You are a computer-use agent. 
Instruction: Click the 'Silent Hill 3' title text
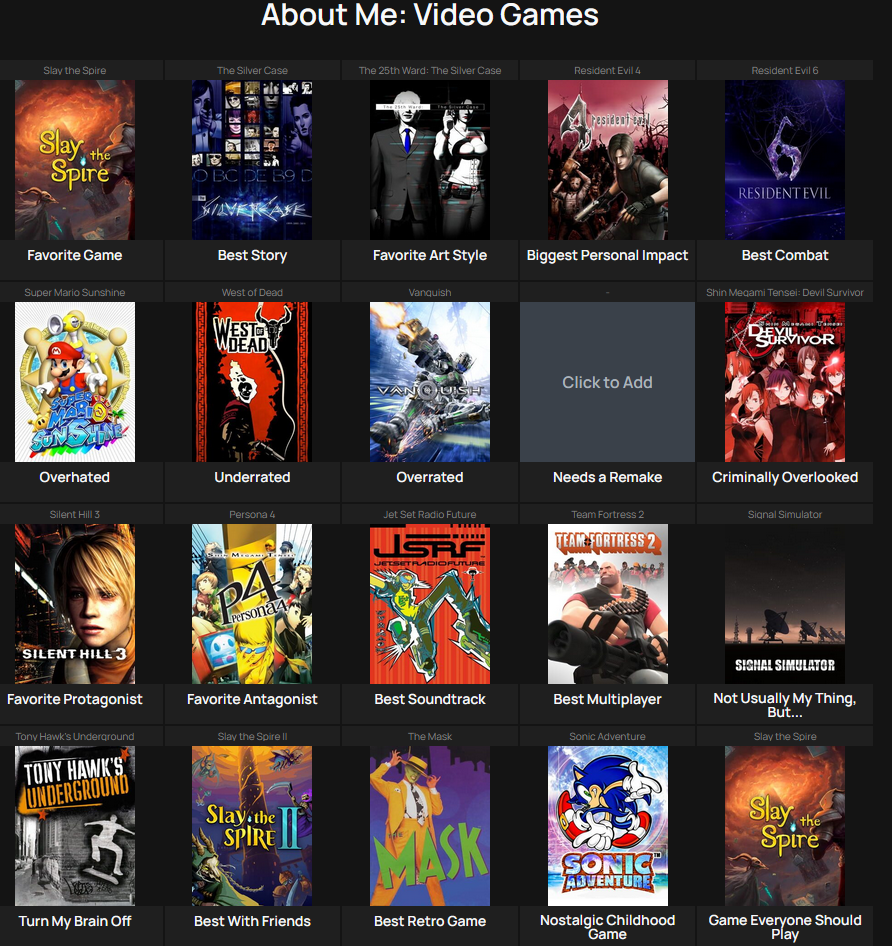pos(75,515)
